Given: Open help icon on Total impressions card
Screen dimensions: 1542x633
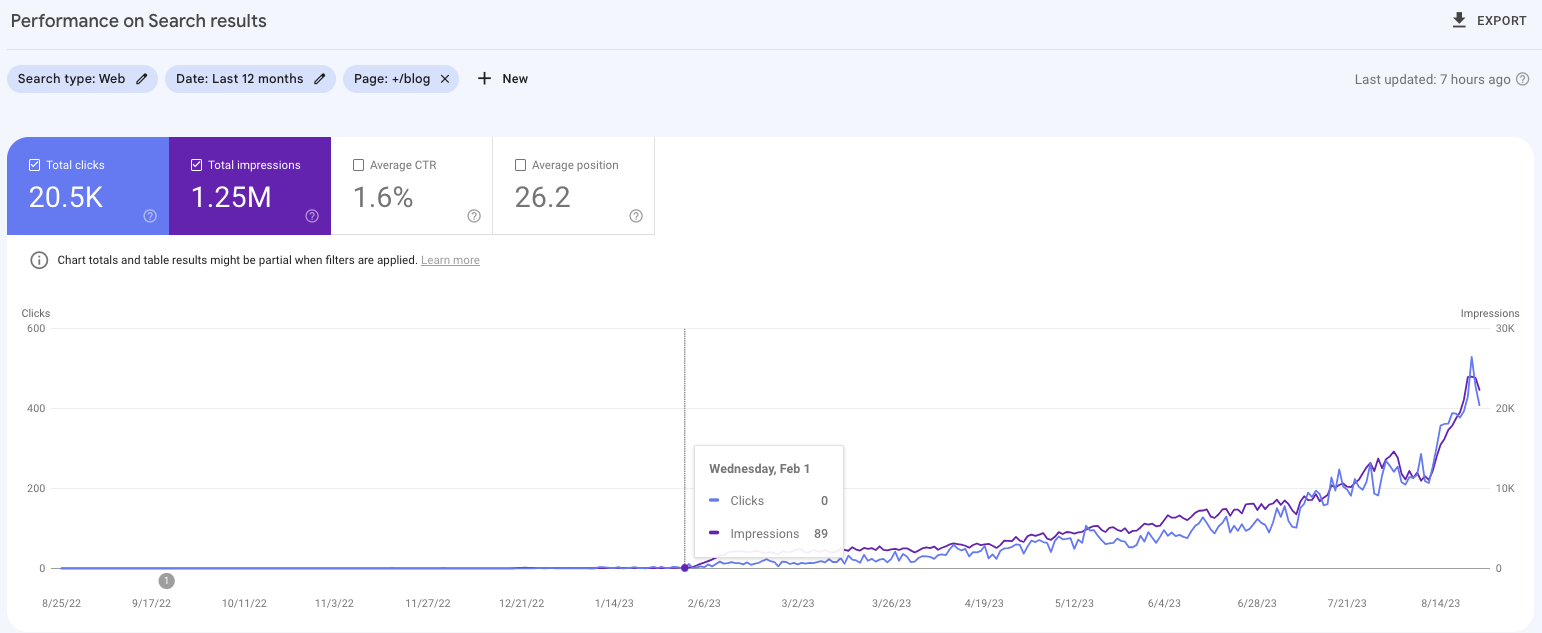Looking at the screenshot, I should [x=312, y=216].
